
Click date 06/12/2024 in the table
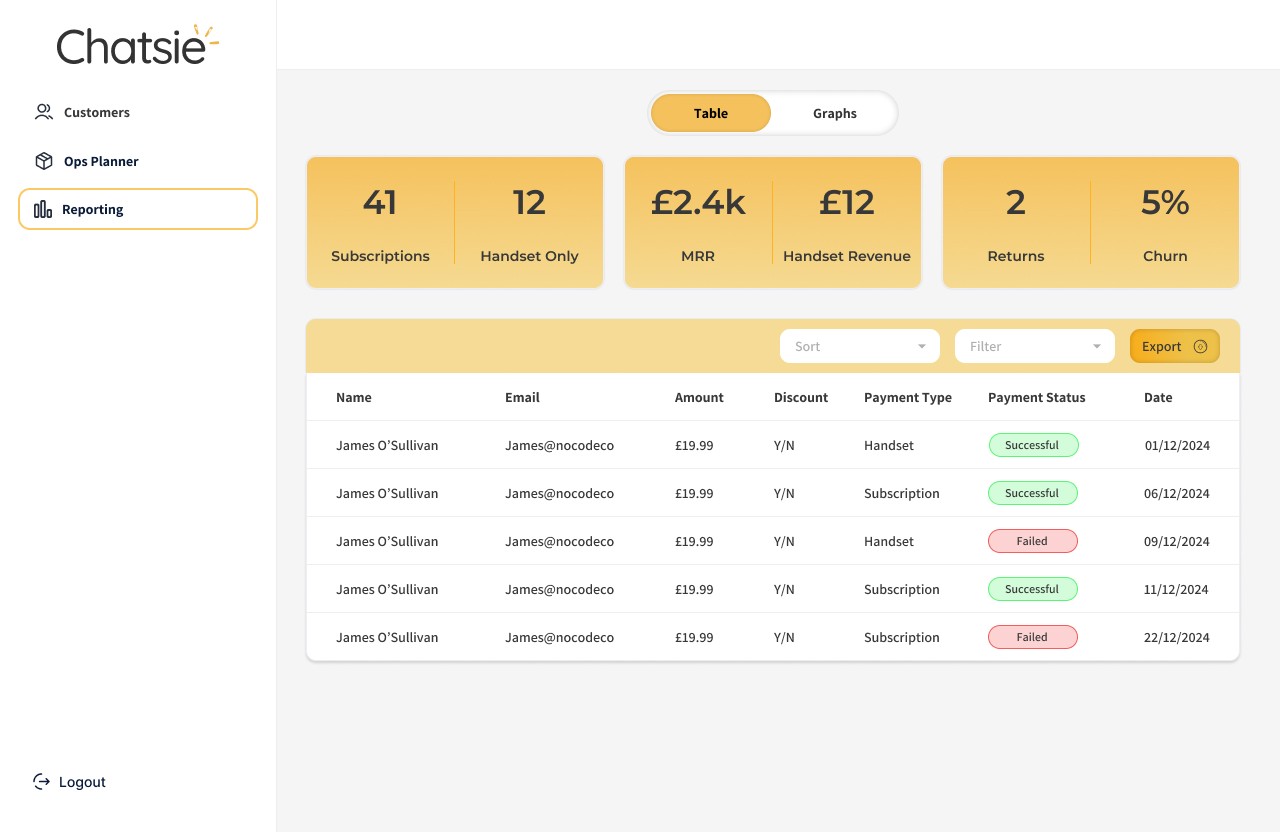pos(1177,493)
